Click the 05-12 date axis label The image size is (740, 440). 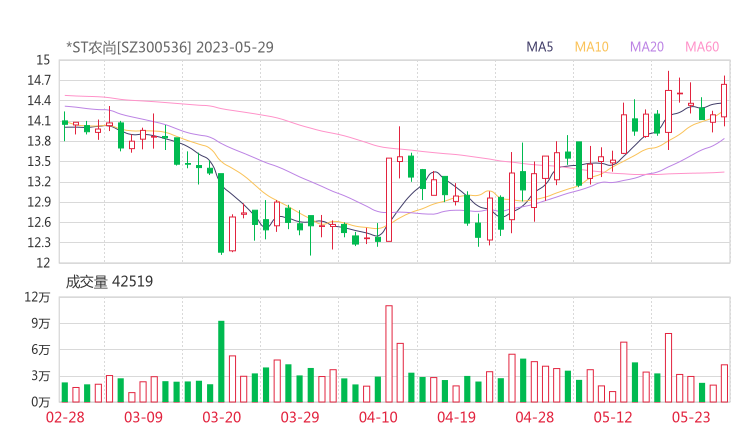613,417
